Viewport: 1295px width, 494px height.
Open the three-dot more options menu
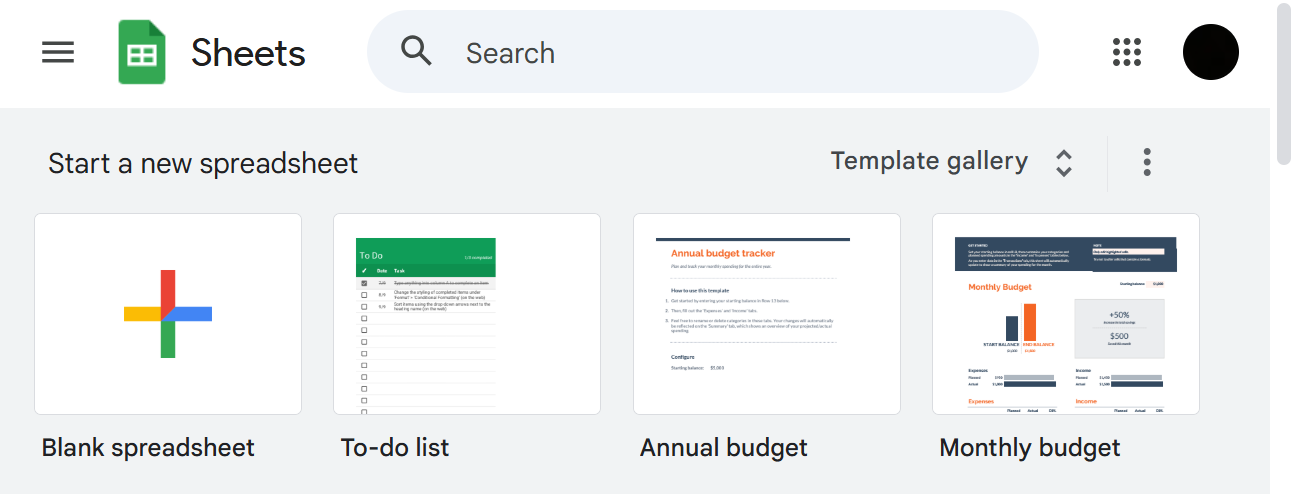pyautogui.click(x=1147, y=162)
